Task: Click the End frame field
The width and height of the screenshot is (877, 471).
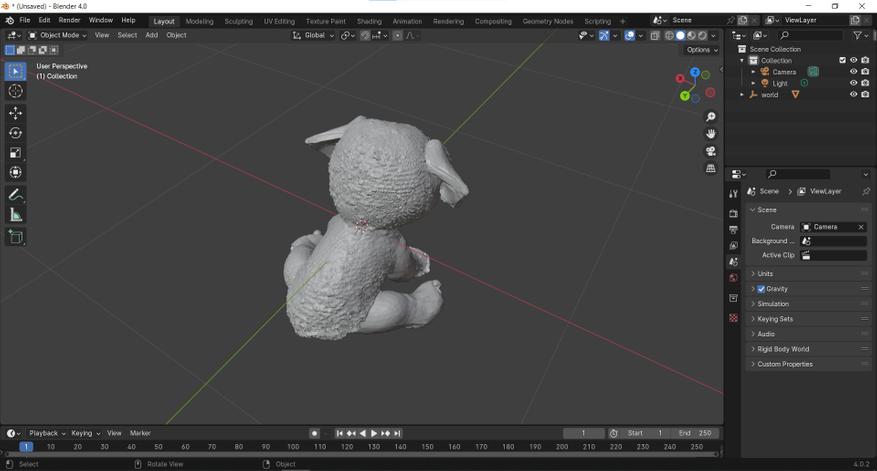Action: pyautogui.click(x=696, y=433)
